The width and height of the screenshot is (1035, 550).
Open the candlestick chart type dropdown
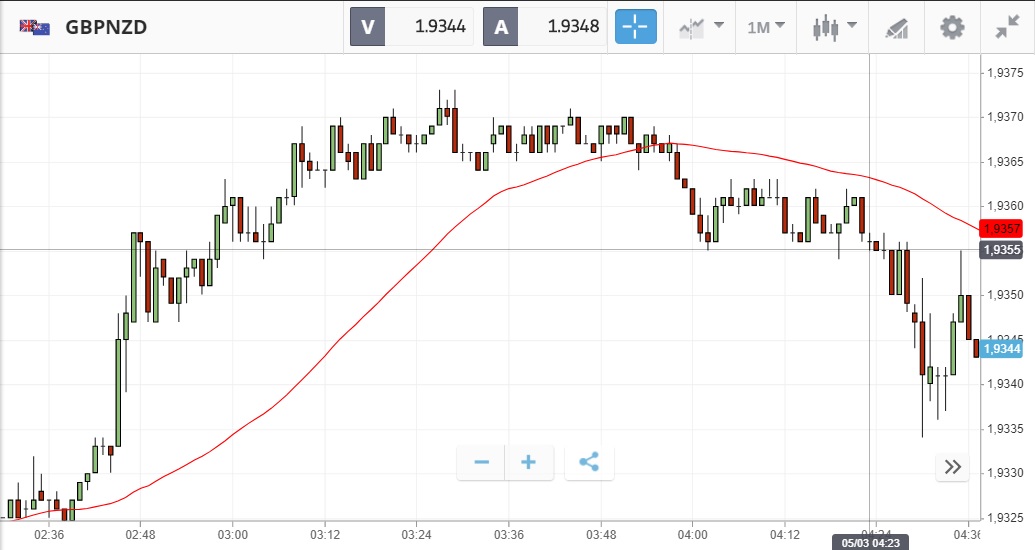coord(836,27)
